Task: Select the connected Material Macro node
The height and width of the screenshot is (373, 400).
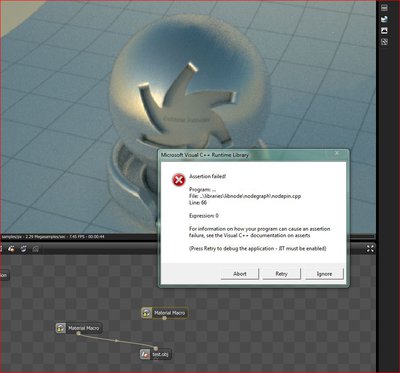Action: point(78,328)
